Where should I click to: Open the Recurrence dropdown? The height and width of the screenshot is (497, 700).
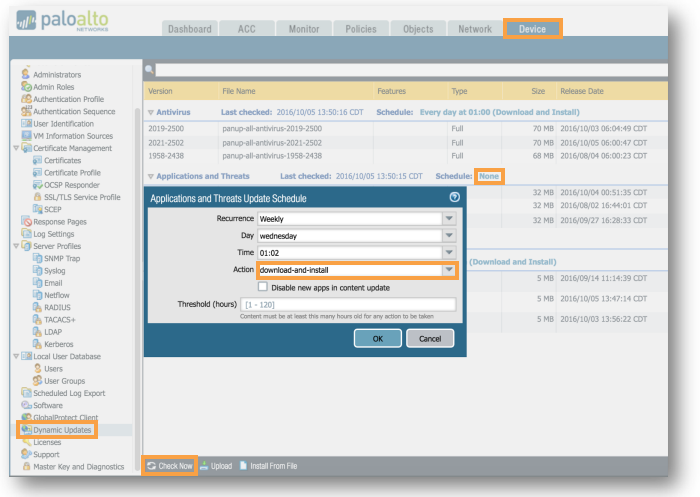pyautogui.click(x=449, y=218)
